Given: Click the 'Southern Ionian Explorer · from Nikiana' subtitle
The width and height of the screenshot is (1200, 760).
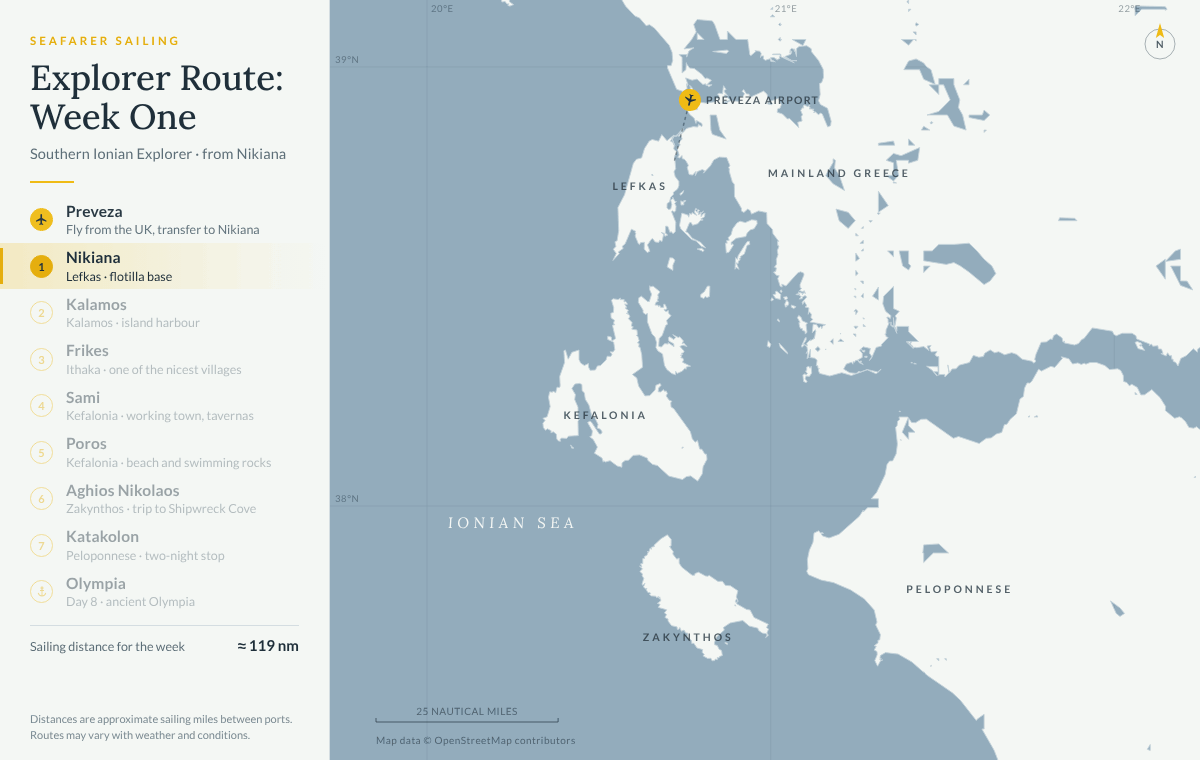Looking at the screenshot, I should tap(158, 154).
